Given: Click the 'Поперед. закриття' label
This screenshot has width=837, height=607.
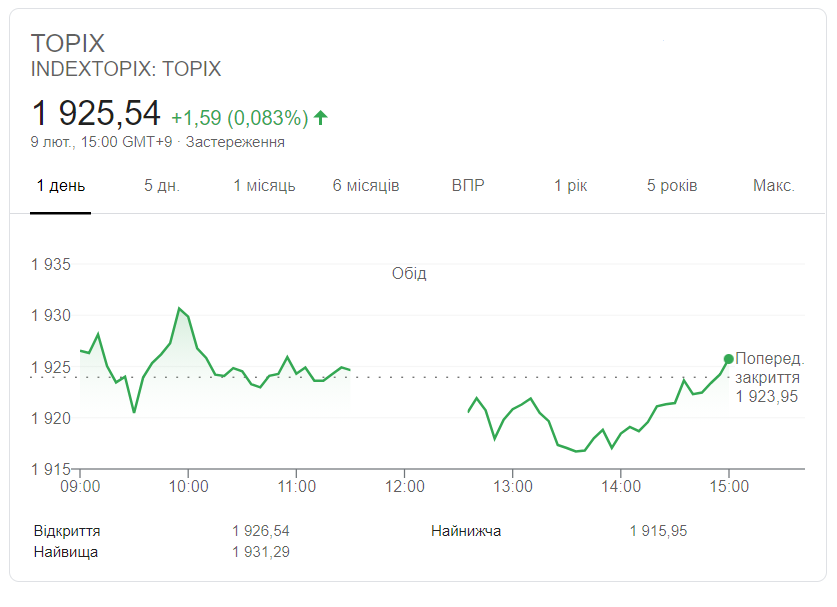Looking at the screenshot, I should pyautogui.click(x=769, y=368).
